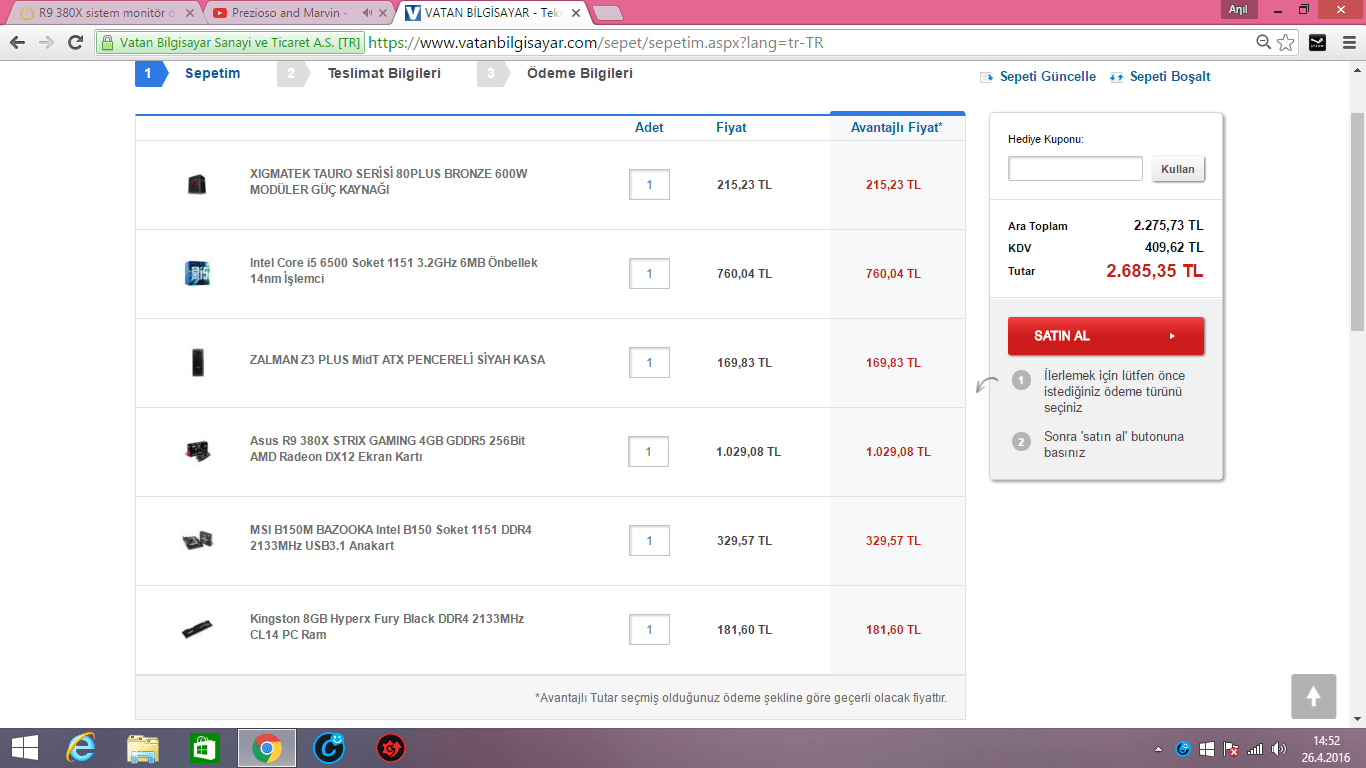Click the browser forward arrow
Viewport: 1366px width, 768px height.
pos(46,43)
